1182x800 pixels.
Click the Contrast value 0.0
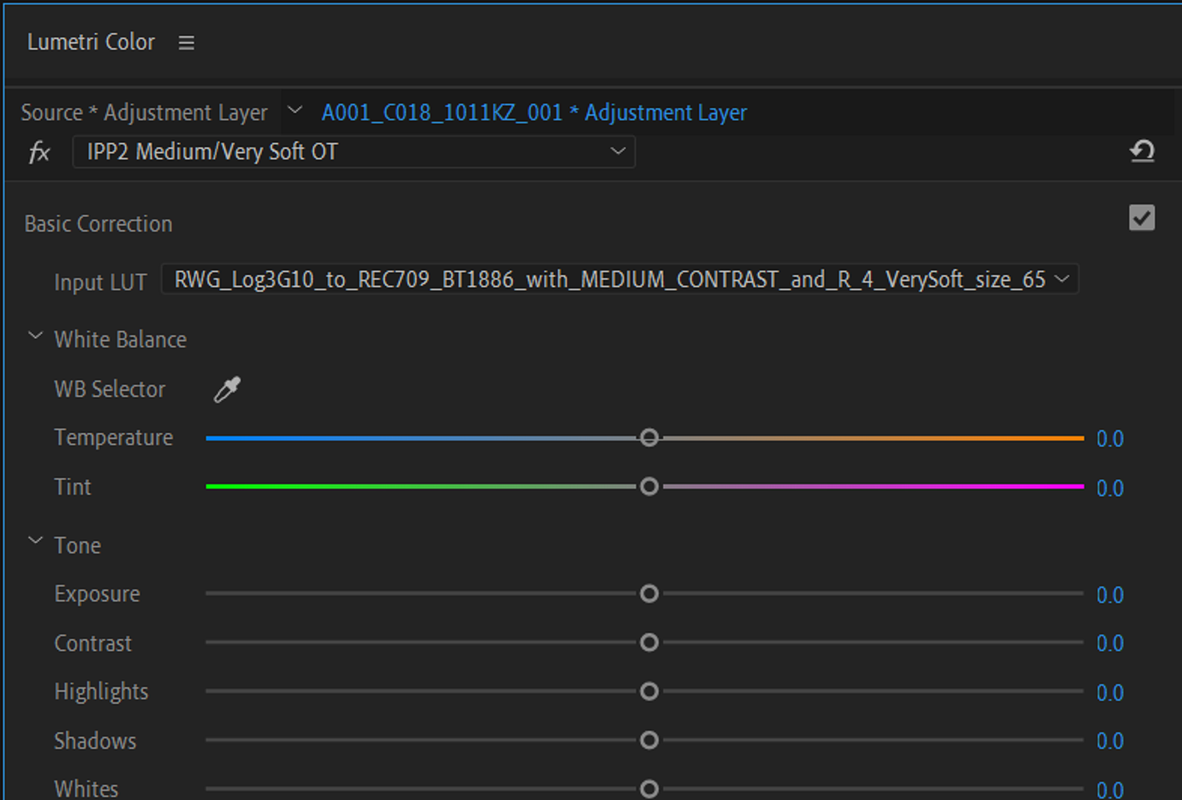[x=1110, y=644]
